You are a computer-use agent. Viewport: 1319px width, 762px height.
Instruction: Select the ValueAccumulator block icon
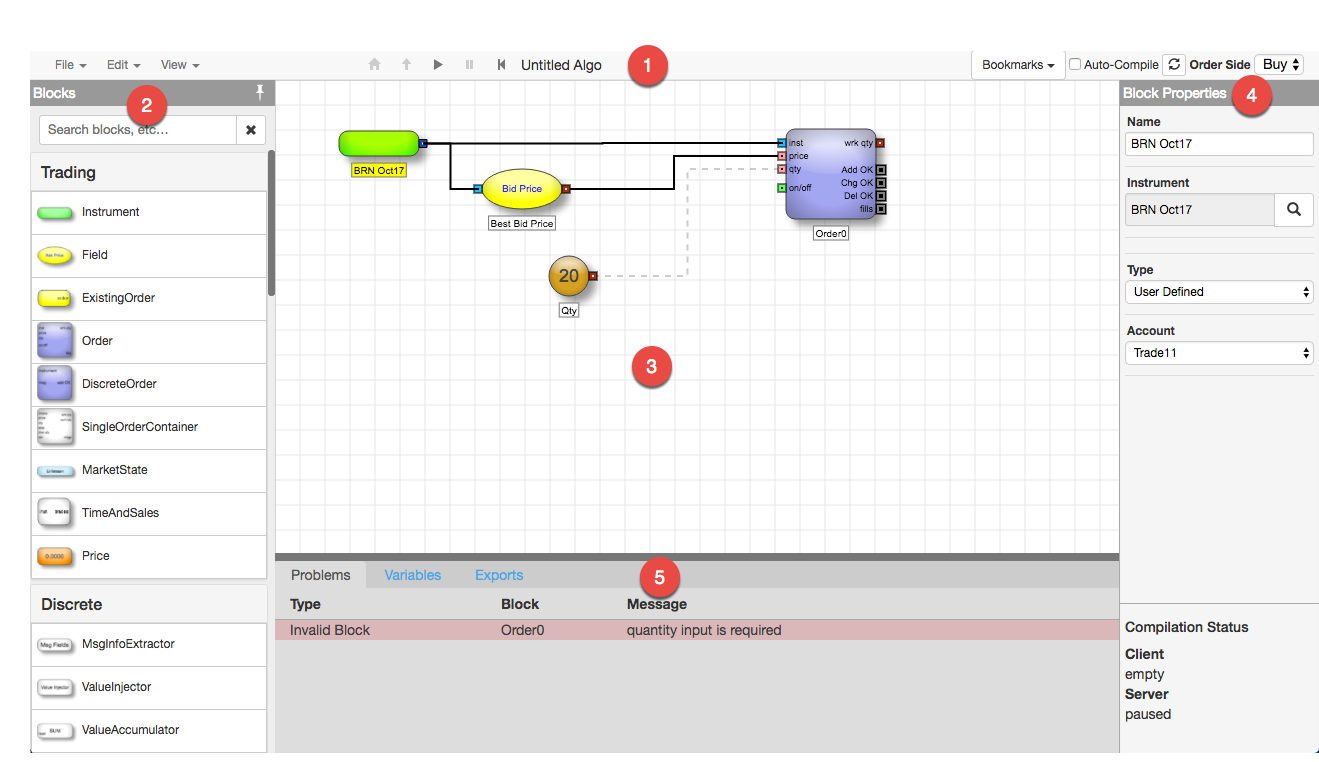(55, 731)
